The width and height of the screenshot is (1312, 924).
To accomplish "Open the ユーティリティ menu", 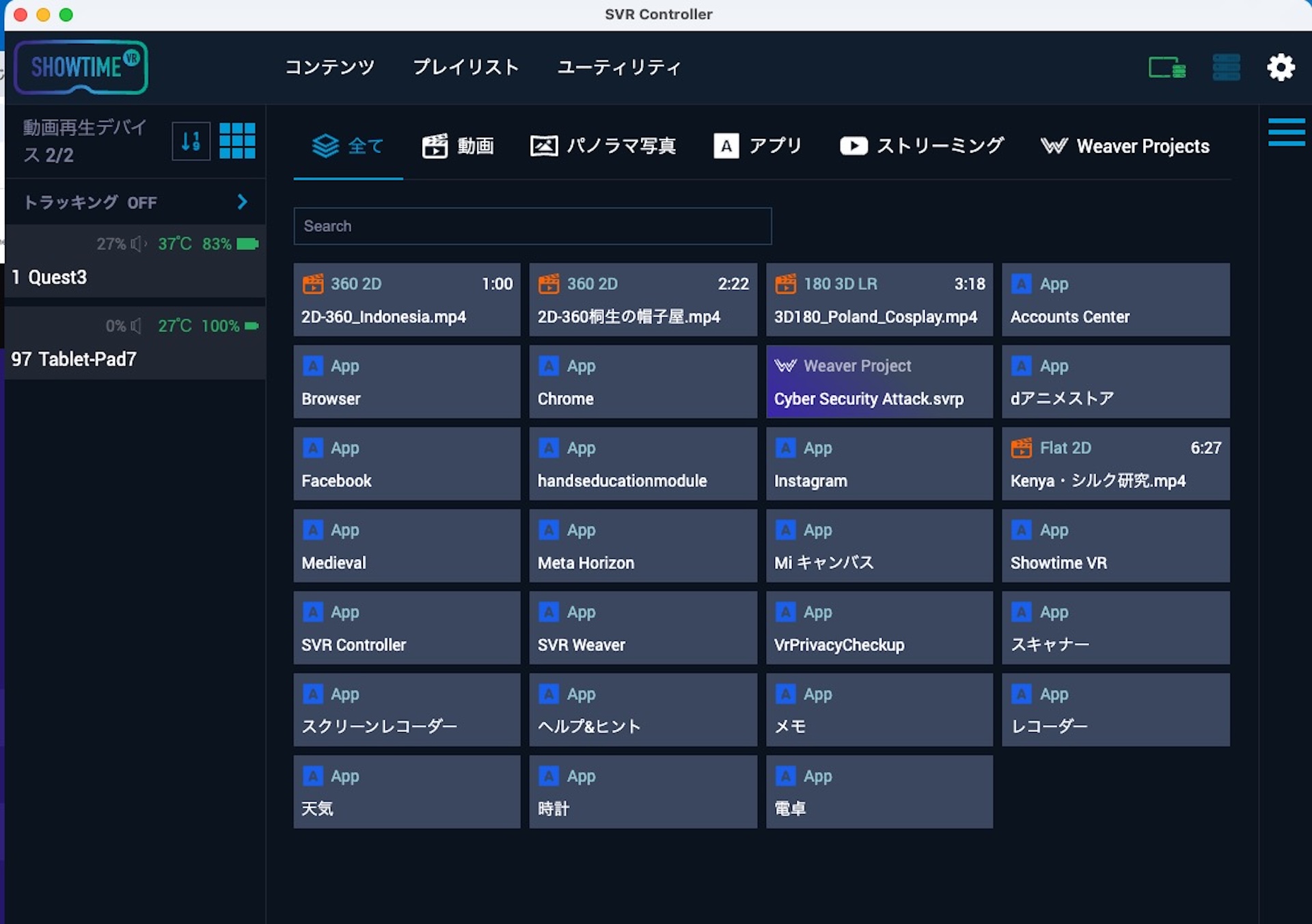I will click(618, 67).
